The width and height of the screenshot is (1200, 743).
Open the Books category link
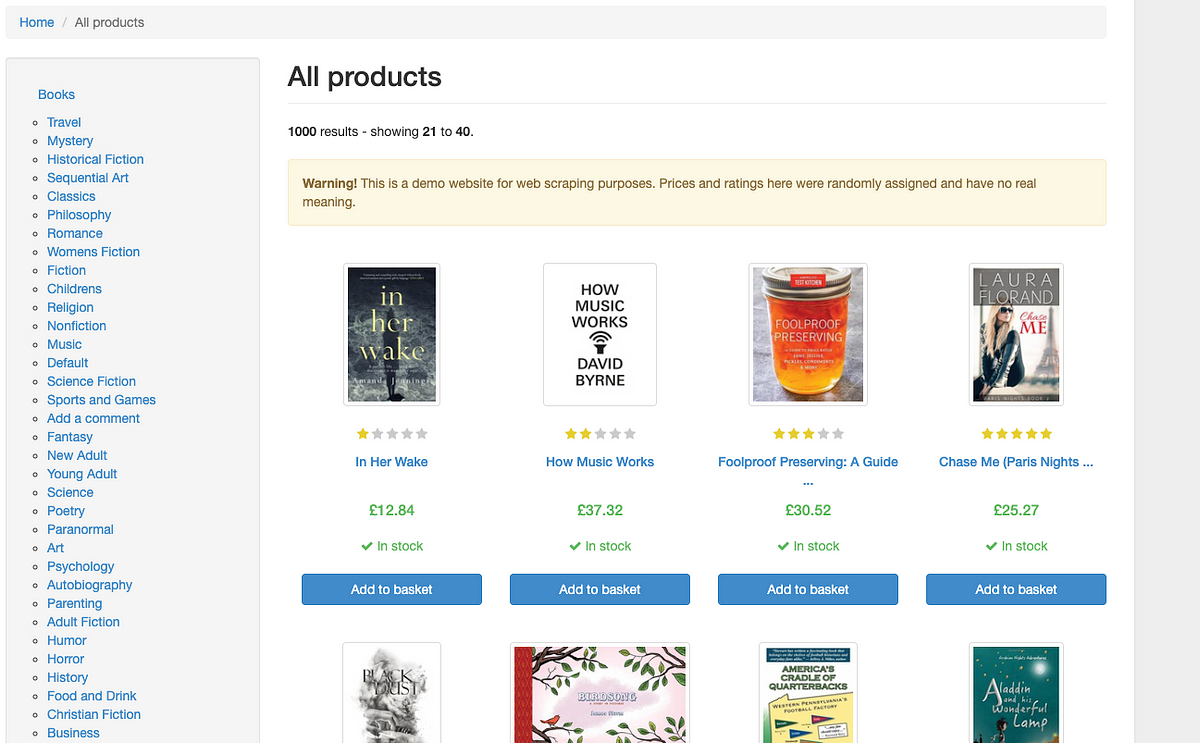coord(56,94)
